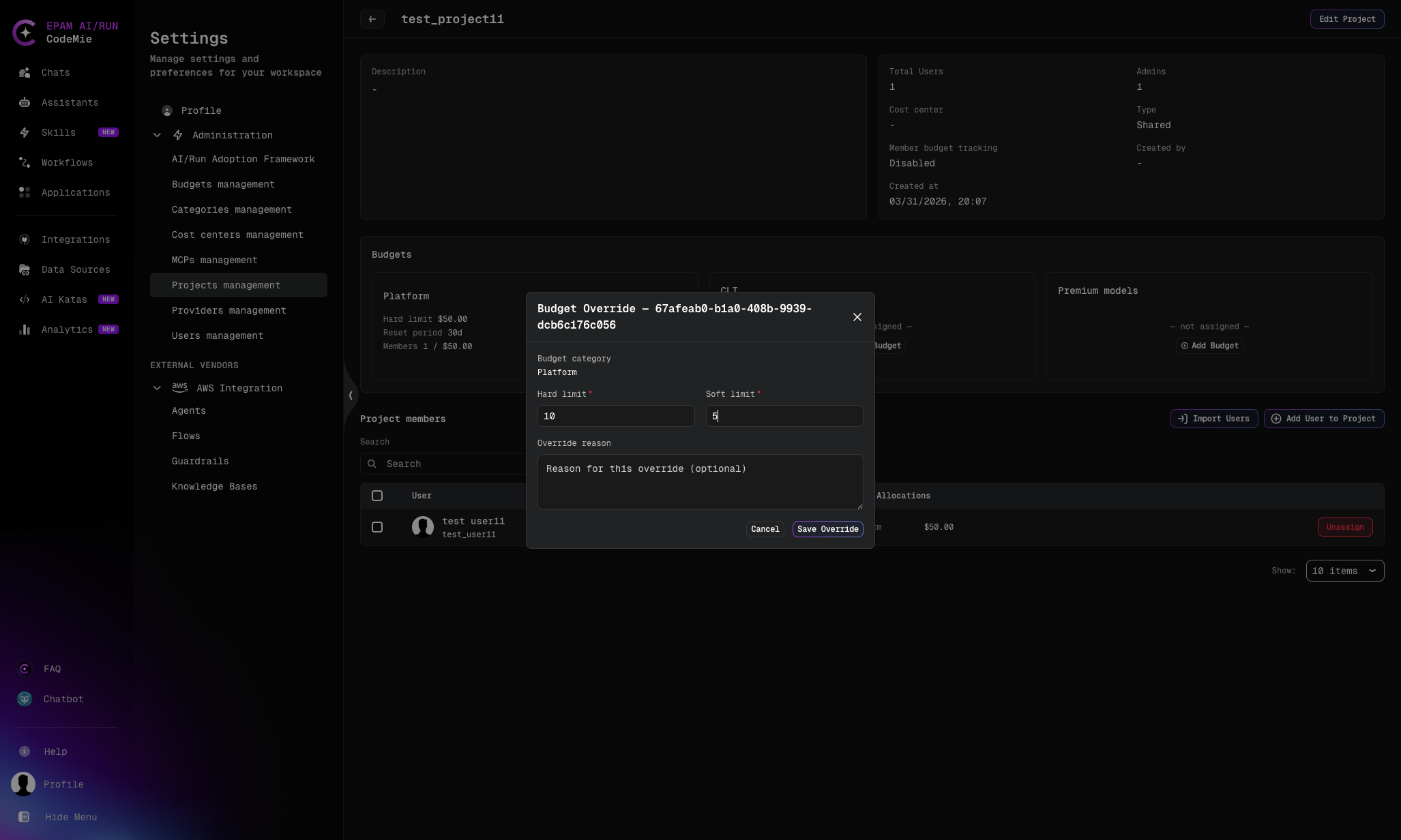1401x840 pixels.
Task: Open Users management
Action: pos(217,335)
